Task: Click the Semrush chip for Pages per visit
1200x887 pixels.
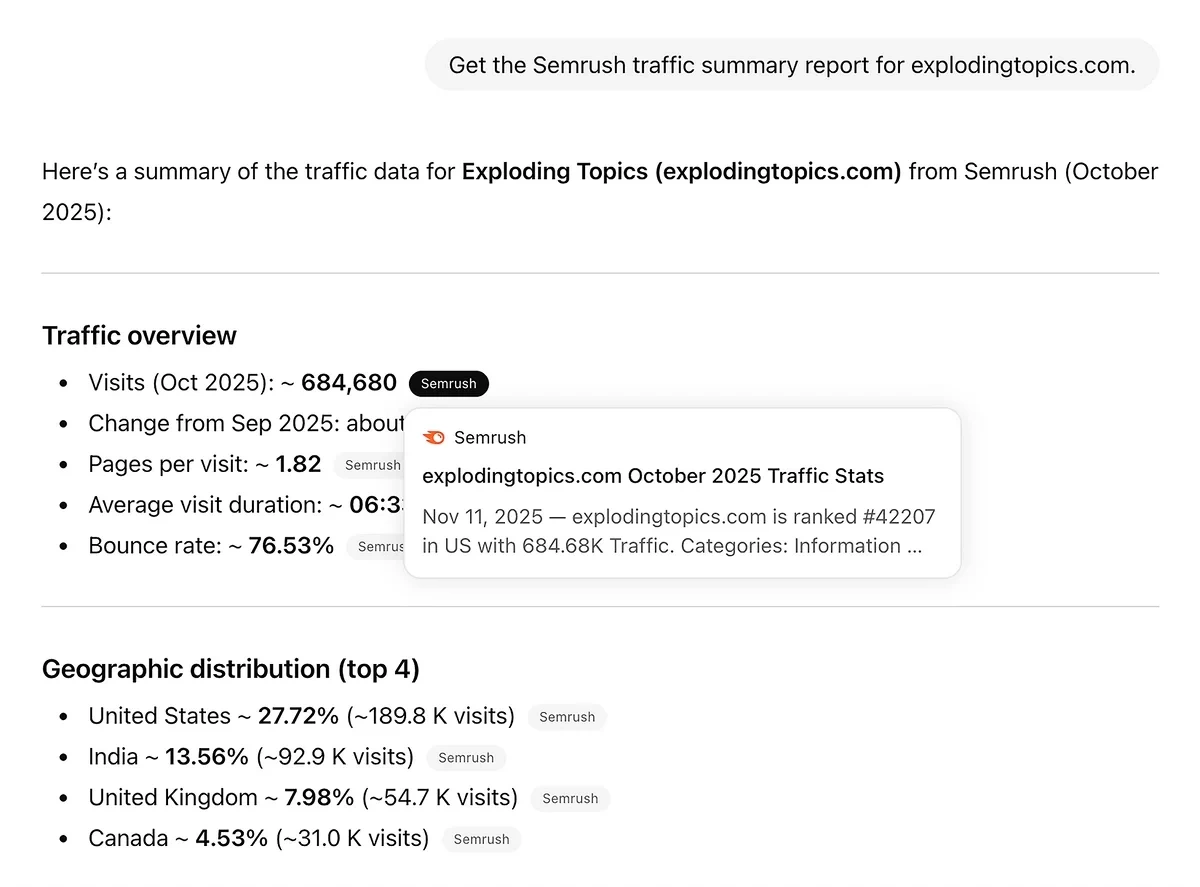Action: [372, 465]
